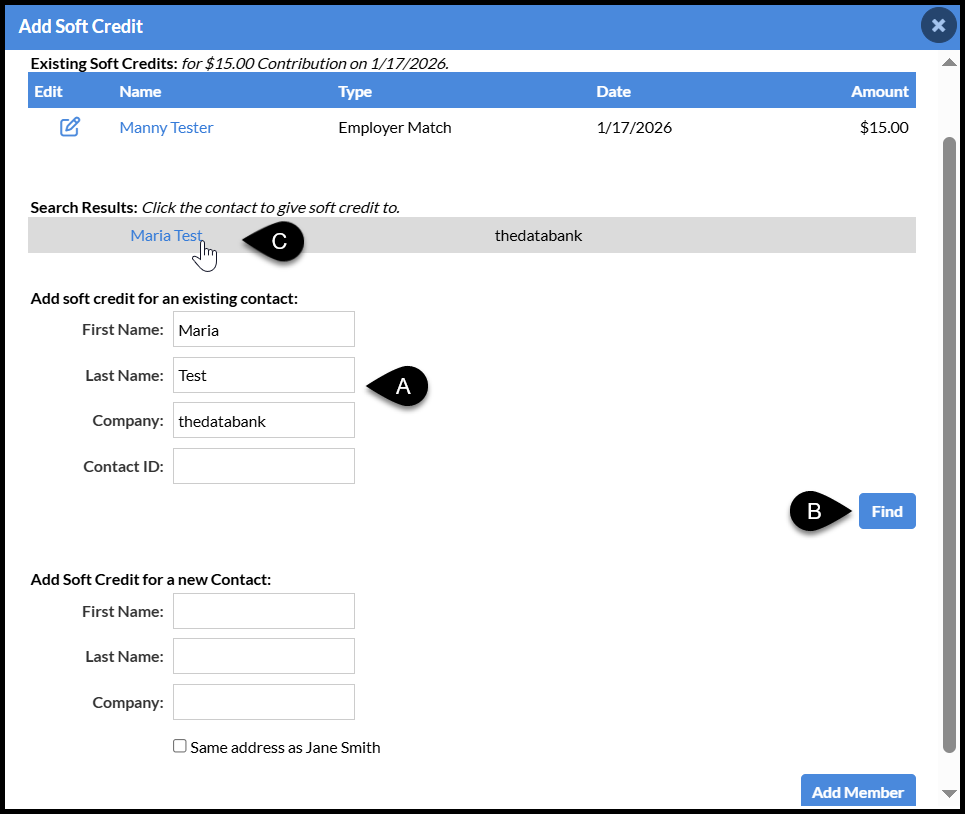Image resolution: width=965 pixels, height=814 pixels.
Task: Focus Company field containing thedatabank
Action: pyautogui.click(x=263, y=421)
